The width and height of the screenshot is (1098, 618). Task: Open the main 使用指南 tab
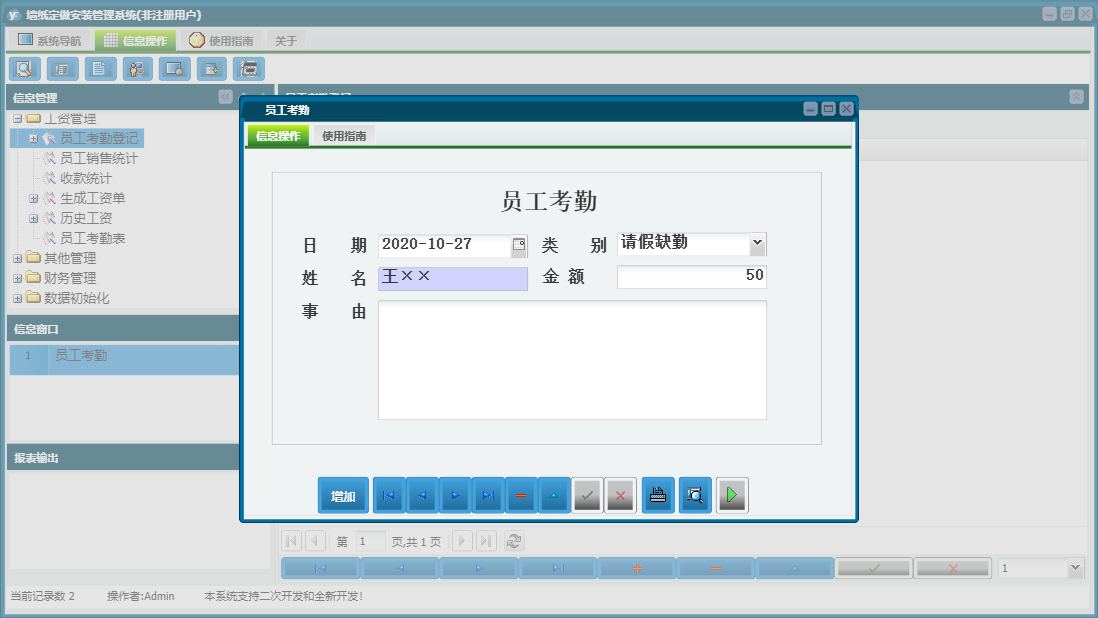(221, 41)
